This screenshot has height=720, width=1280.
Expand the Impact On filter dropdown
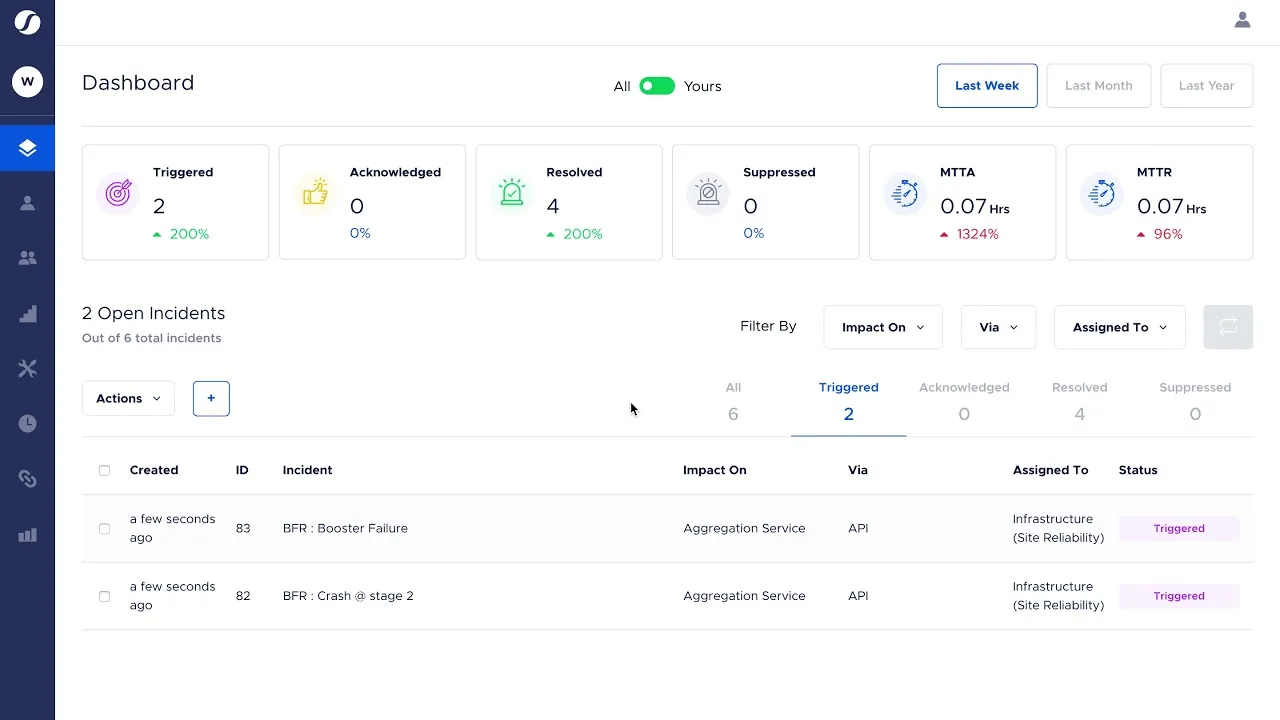pyautogui.click(x=883, y=327)
